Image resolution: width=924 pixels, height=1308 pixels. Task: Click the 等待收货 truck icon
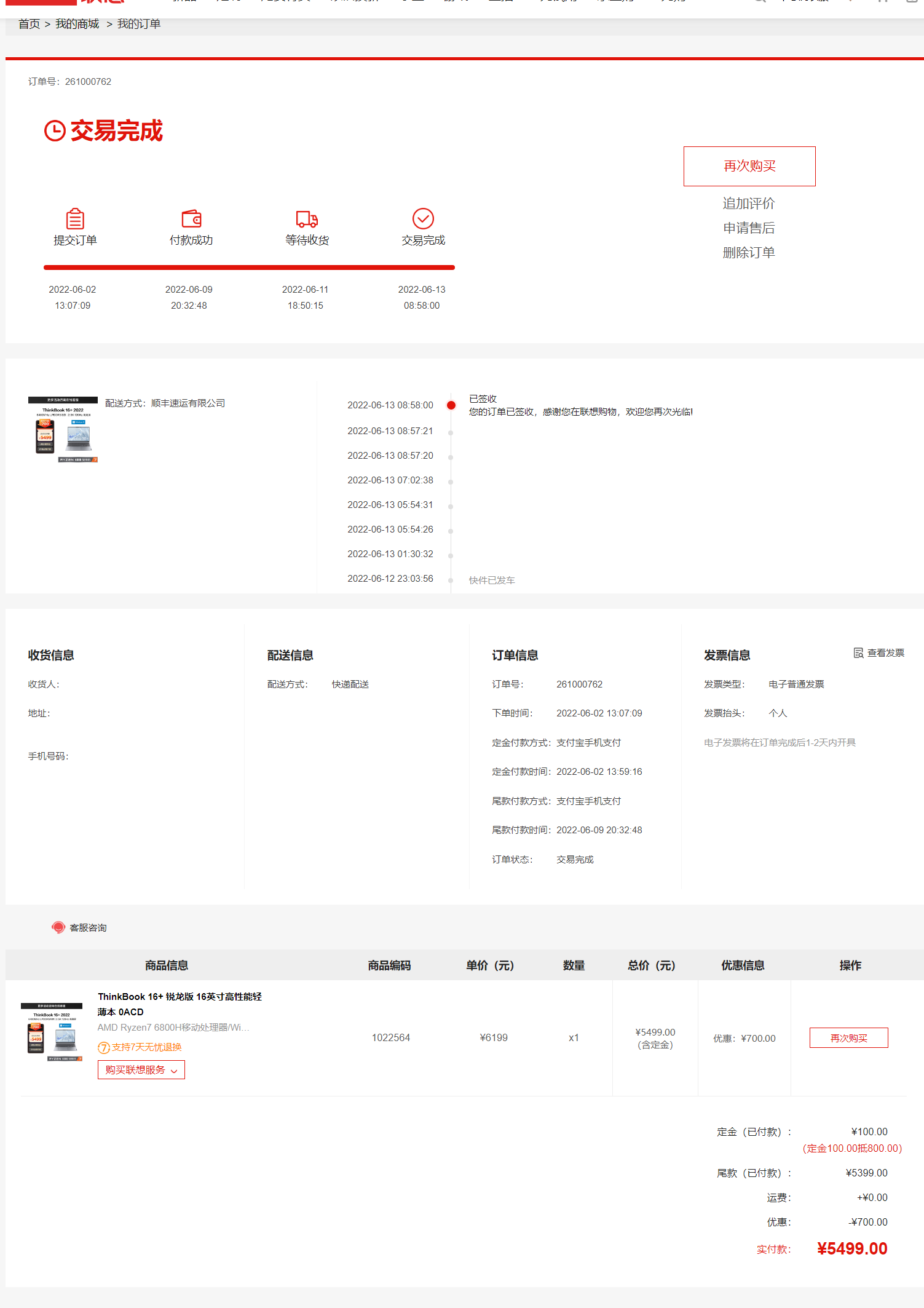pos(307,218)
